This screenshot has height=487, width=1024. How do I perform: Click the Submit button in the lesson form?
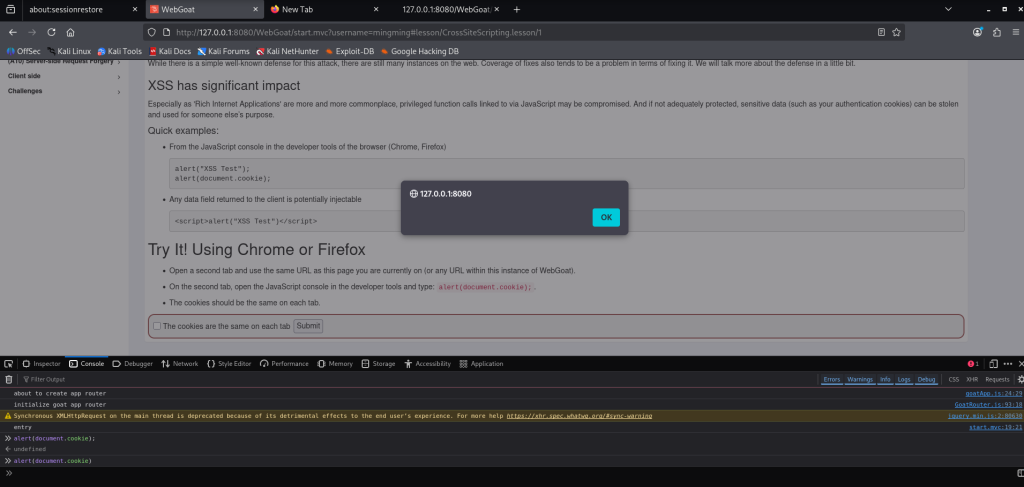pos(308,326)
